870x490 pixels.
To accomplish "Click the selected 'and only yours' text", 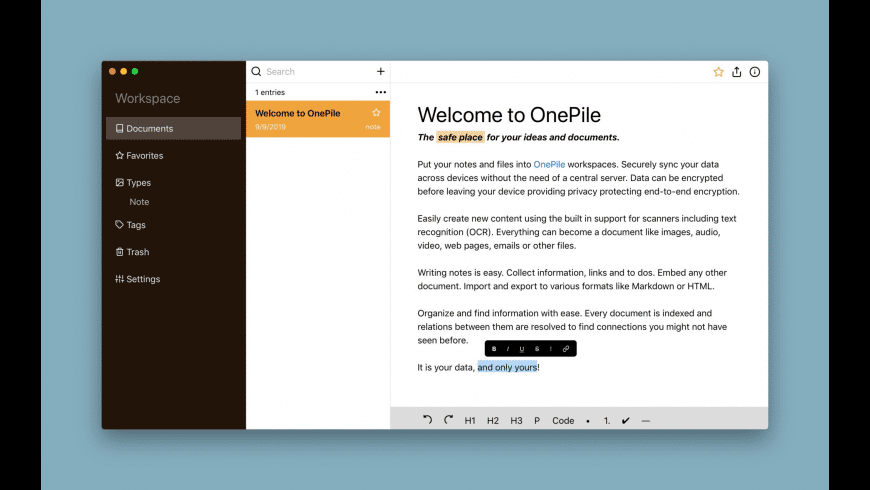I will 507,367.
